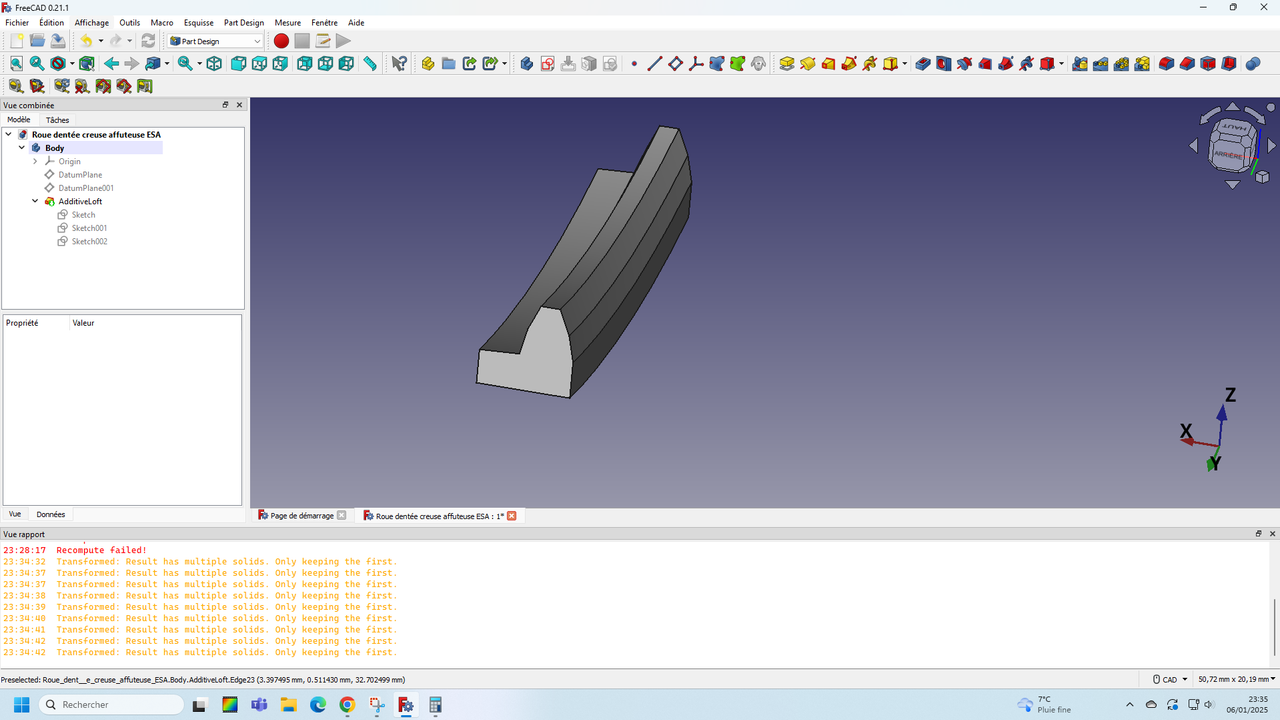Click the navigation cube mini-cube menu
Viewport: 1280px width, 720px height.
(x=1262, y=177)
